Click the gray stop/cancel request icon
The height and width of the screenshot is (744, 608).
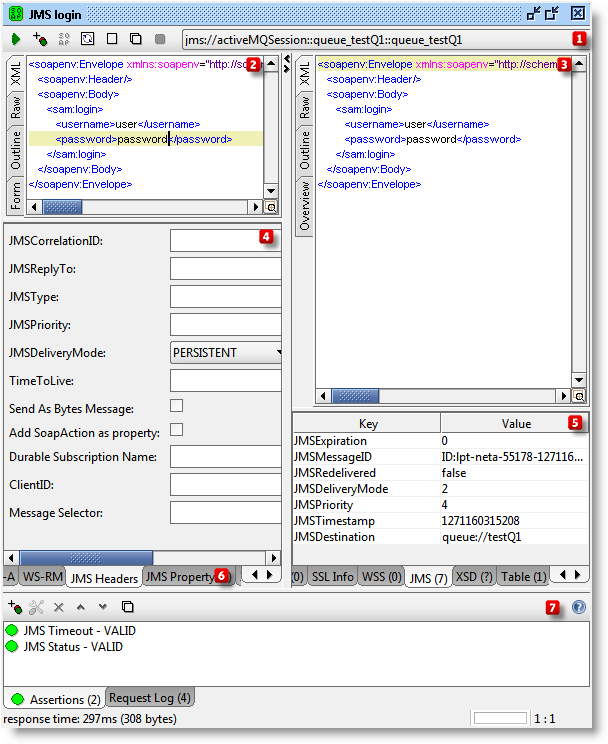[160, 39]
